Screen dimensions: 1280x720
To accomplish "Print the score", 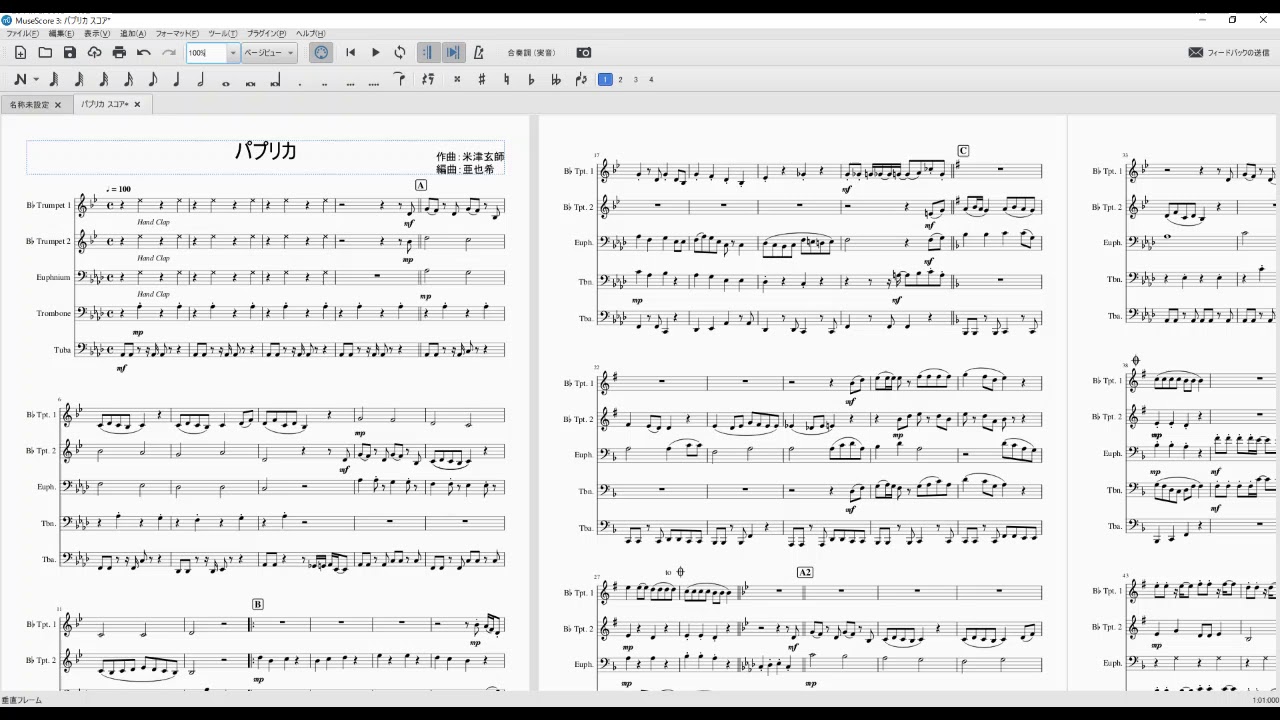I will tap(119, 53).
